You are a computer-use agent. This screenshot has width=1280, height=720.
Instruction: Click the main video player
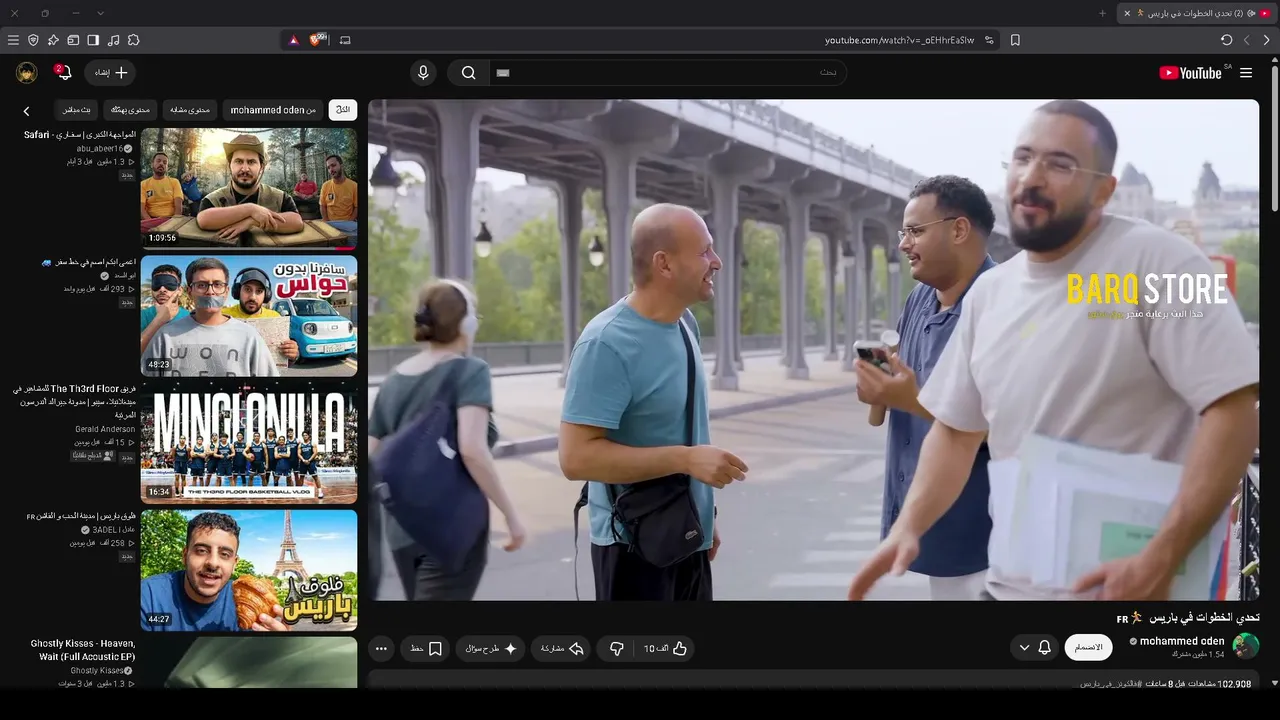pos(813,350)
